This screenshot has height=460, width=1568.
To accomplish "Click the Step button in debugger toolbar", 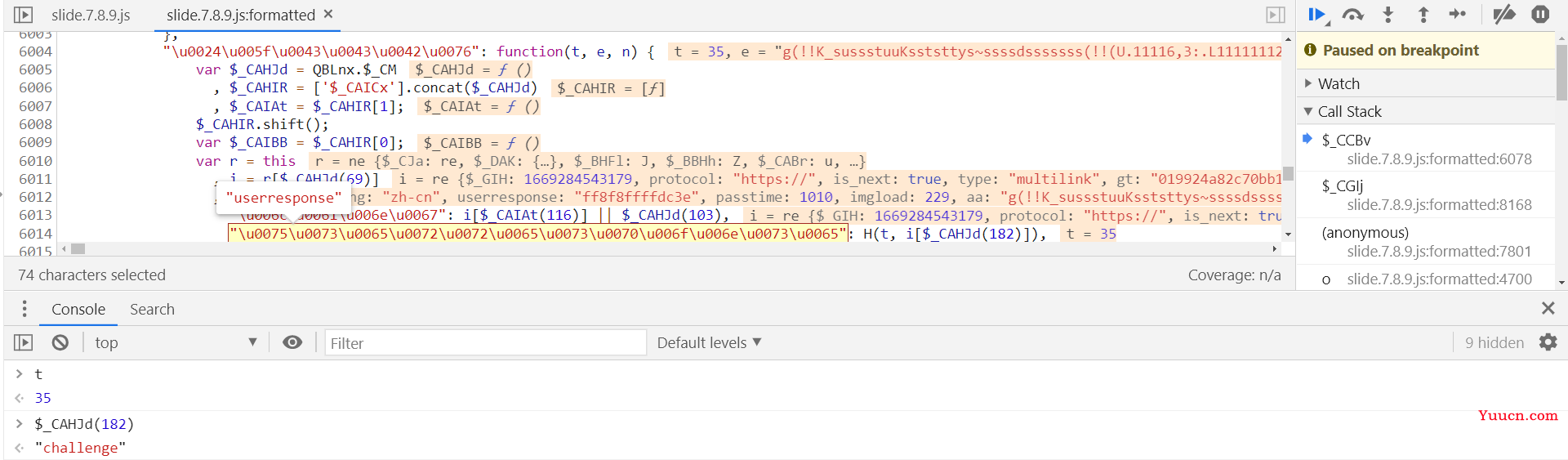I will pos(1458,14).
